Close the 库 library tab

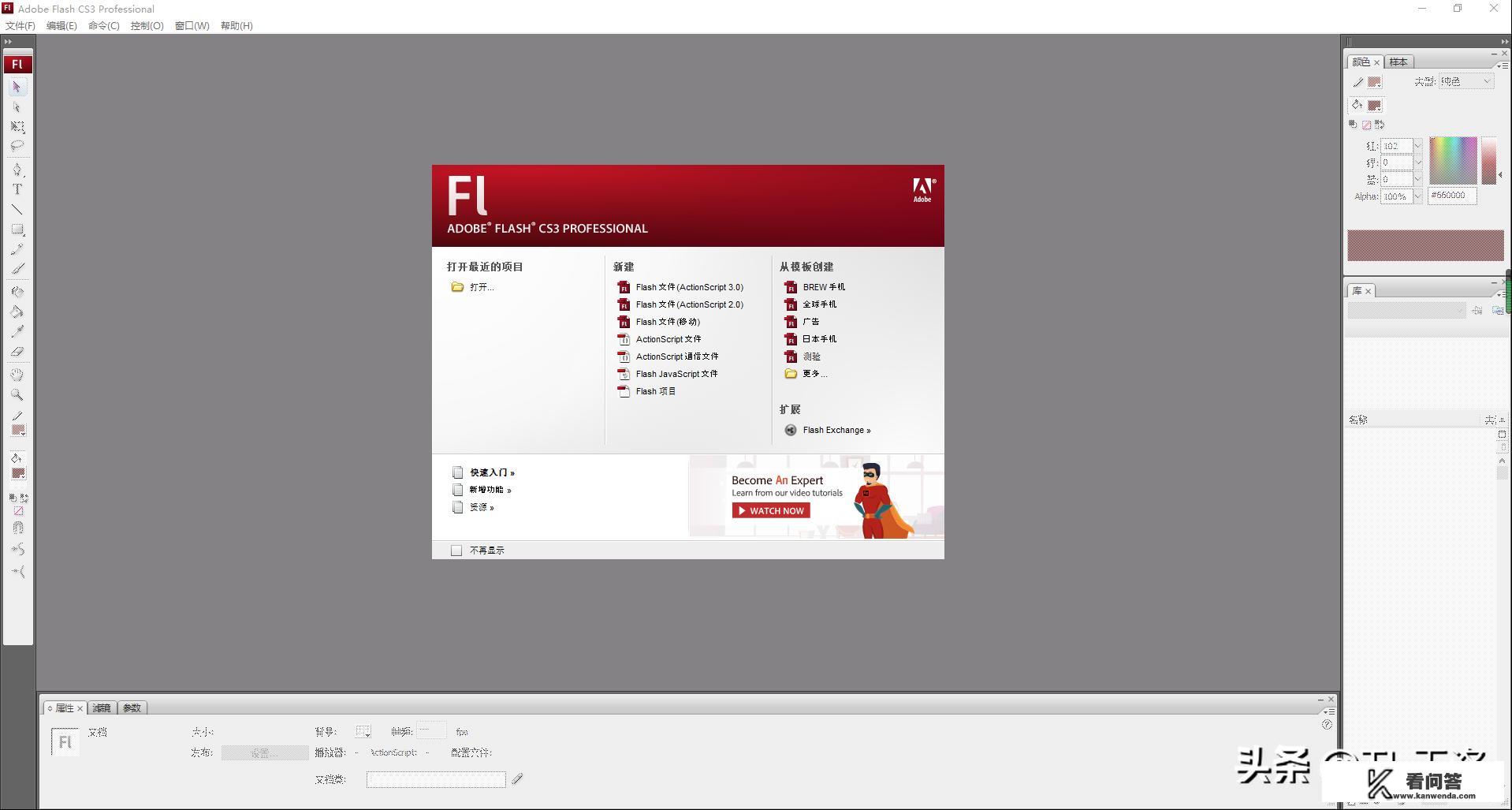coord(1368,291)
